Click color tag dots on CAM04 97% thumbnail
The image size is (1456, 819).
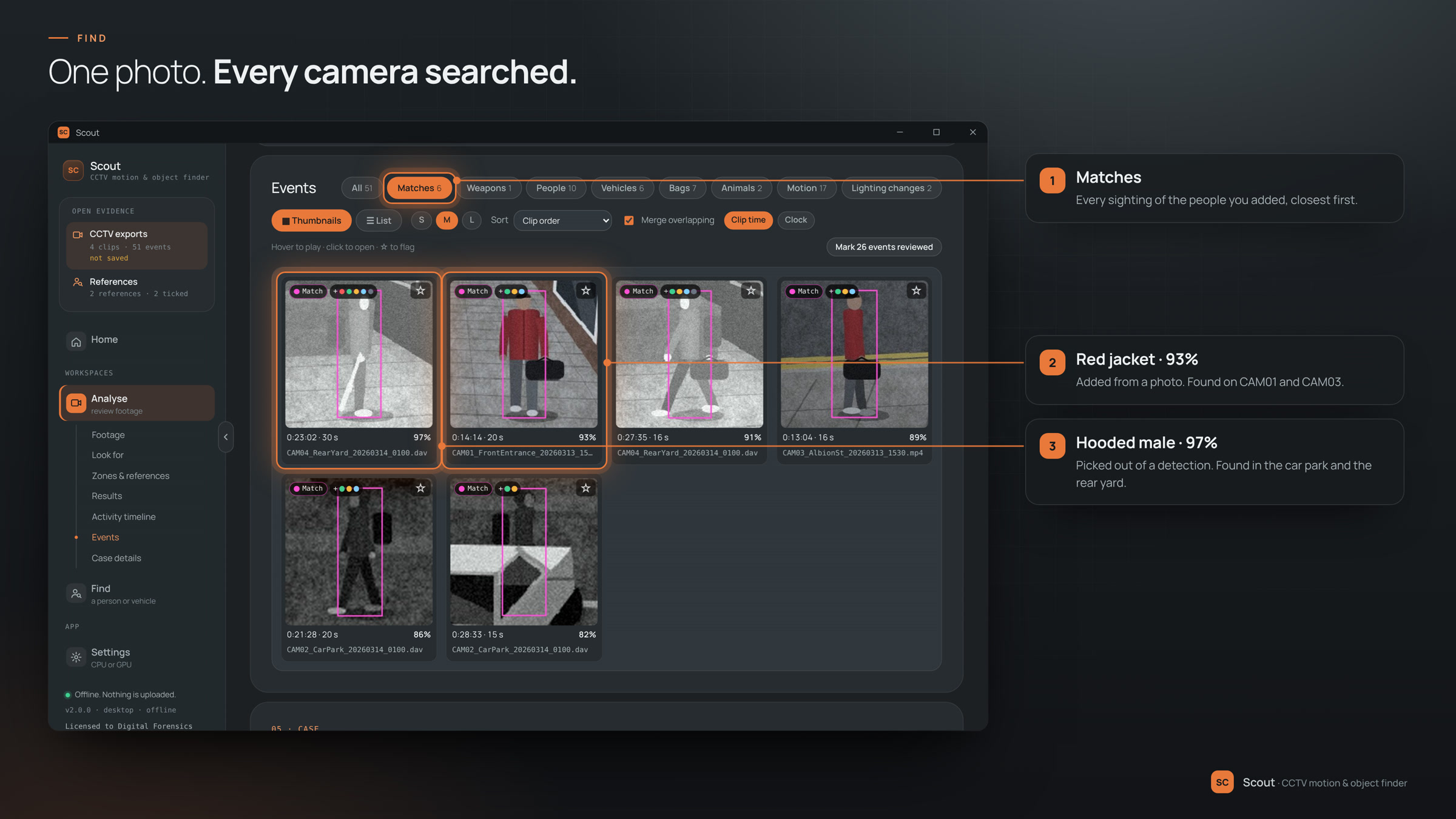[x=355, y=291]
